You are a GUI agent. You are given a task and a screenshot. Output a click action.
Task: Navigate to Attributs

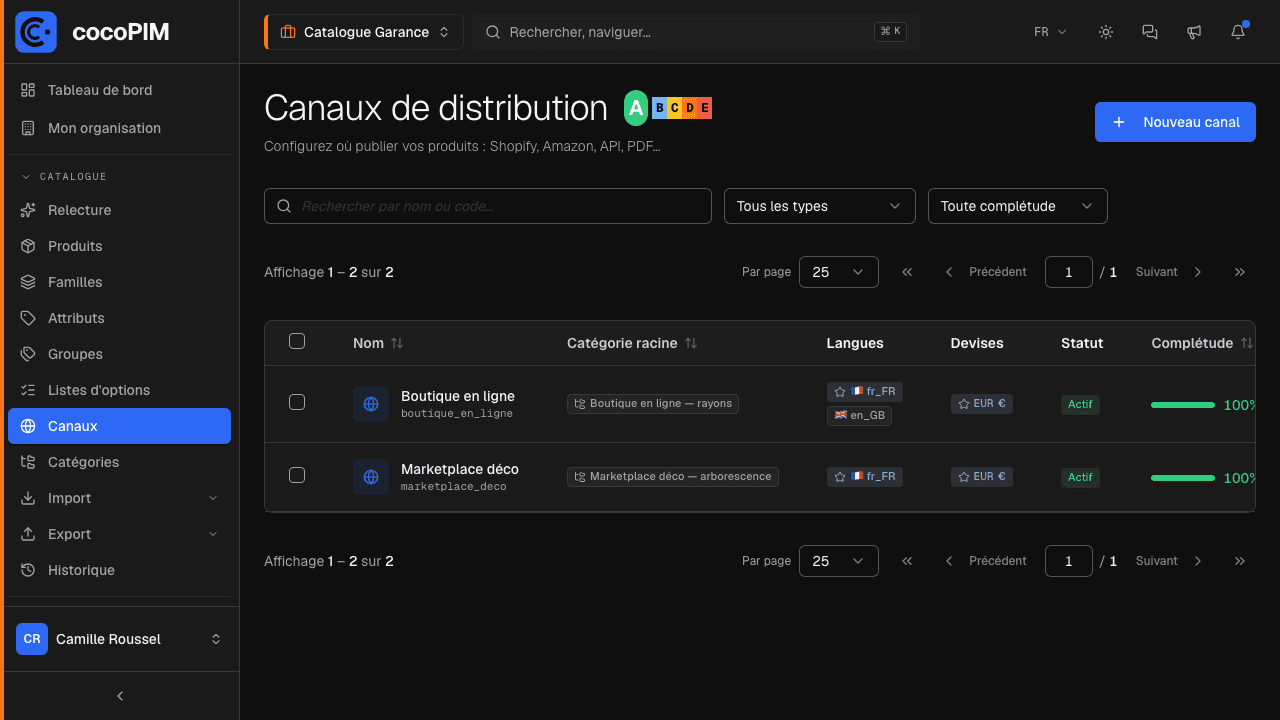(x=120, y=318)
